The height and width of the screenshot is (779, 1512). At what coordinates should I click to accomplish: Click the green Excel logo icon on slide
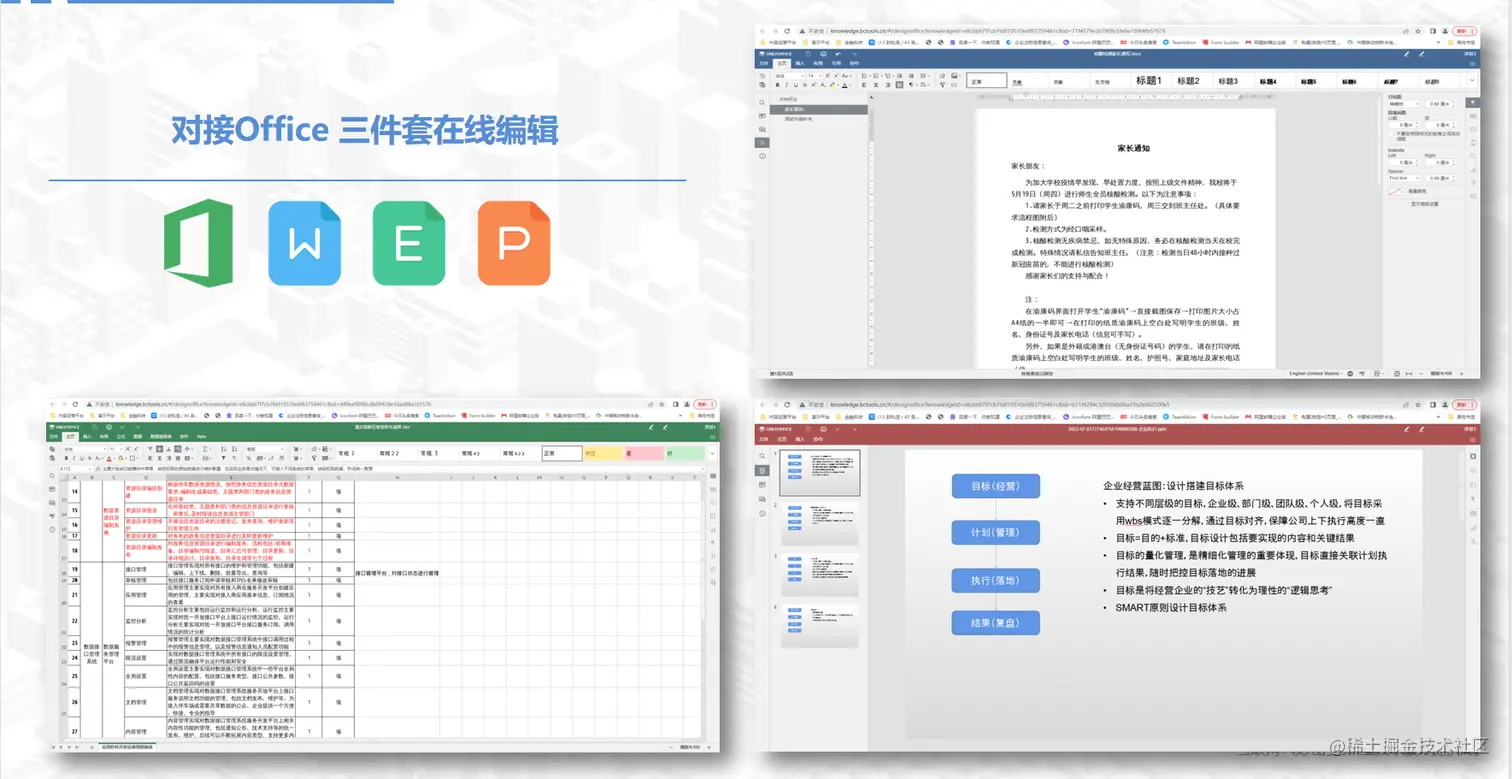[199, 243]
